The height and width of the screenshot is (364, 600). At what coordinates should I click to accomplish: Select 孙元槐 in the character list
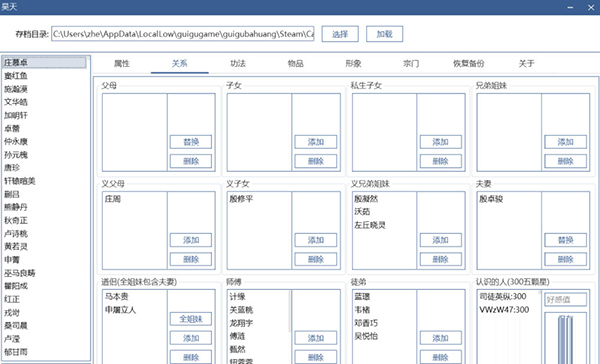[x=16, y=155]
